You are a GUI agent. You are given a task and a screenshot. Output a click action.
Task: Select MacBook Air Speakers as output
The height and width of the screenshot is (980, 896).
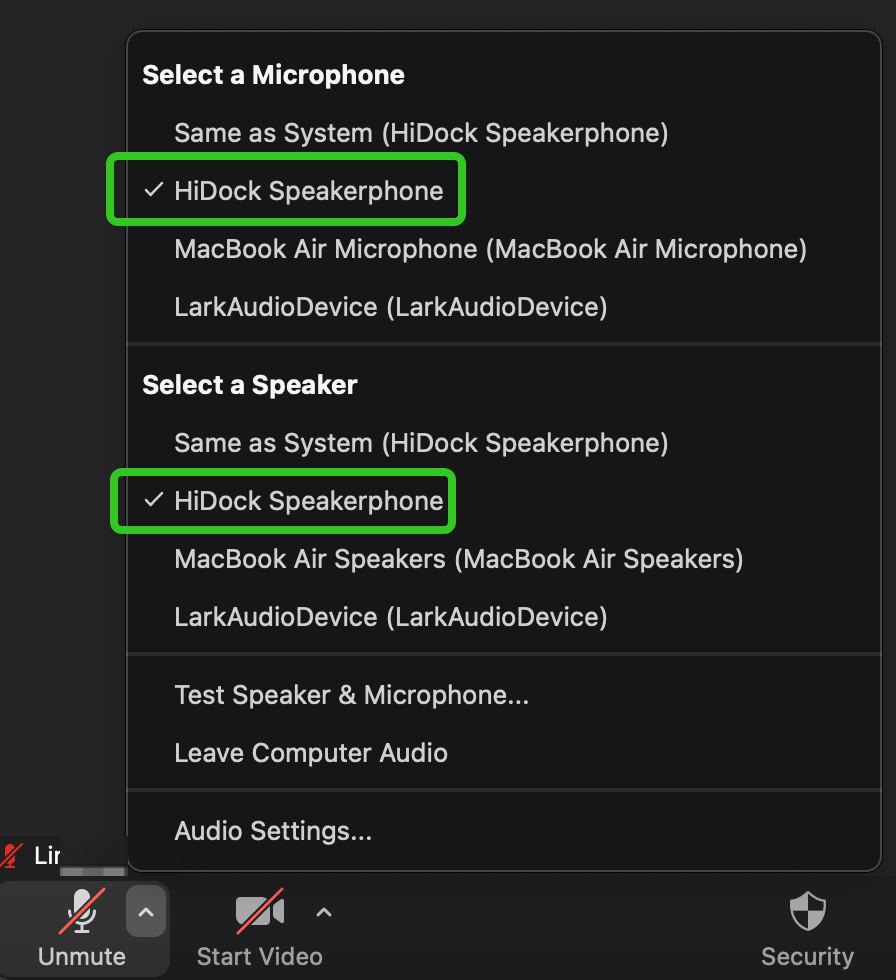pos(459,559)
